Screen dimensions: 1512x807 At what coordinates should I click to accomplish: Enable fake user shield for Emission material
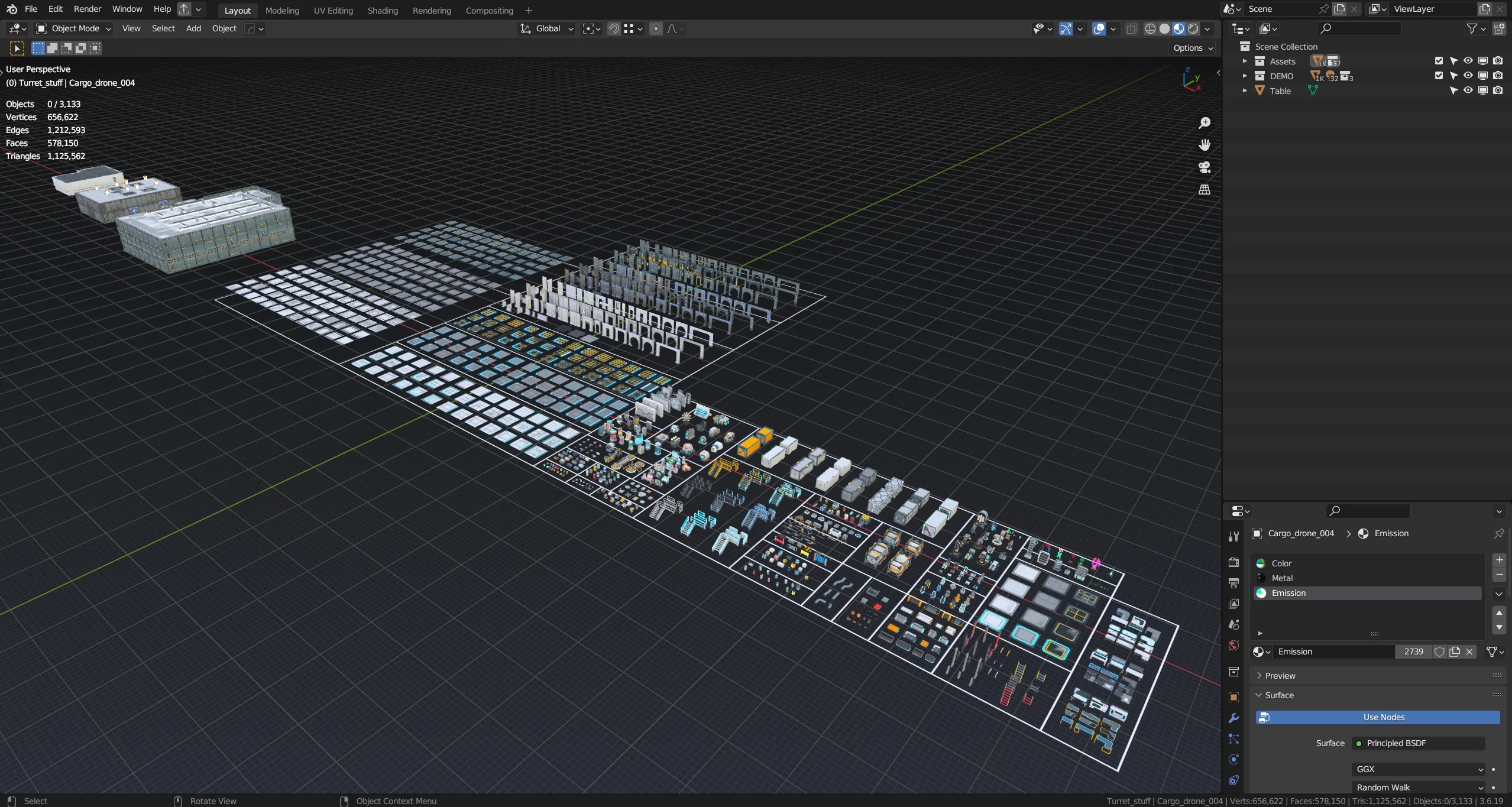click(x=1439, y=652)
